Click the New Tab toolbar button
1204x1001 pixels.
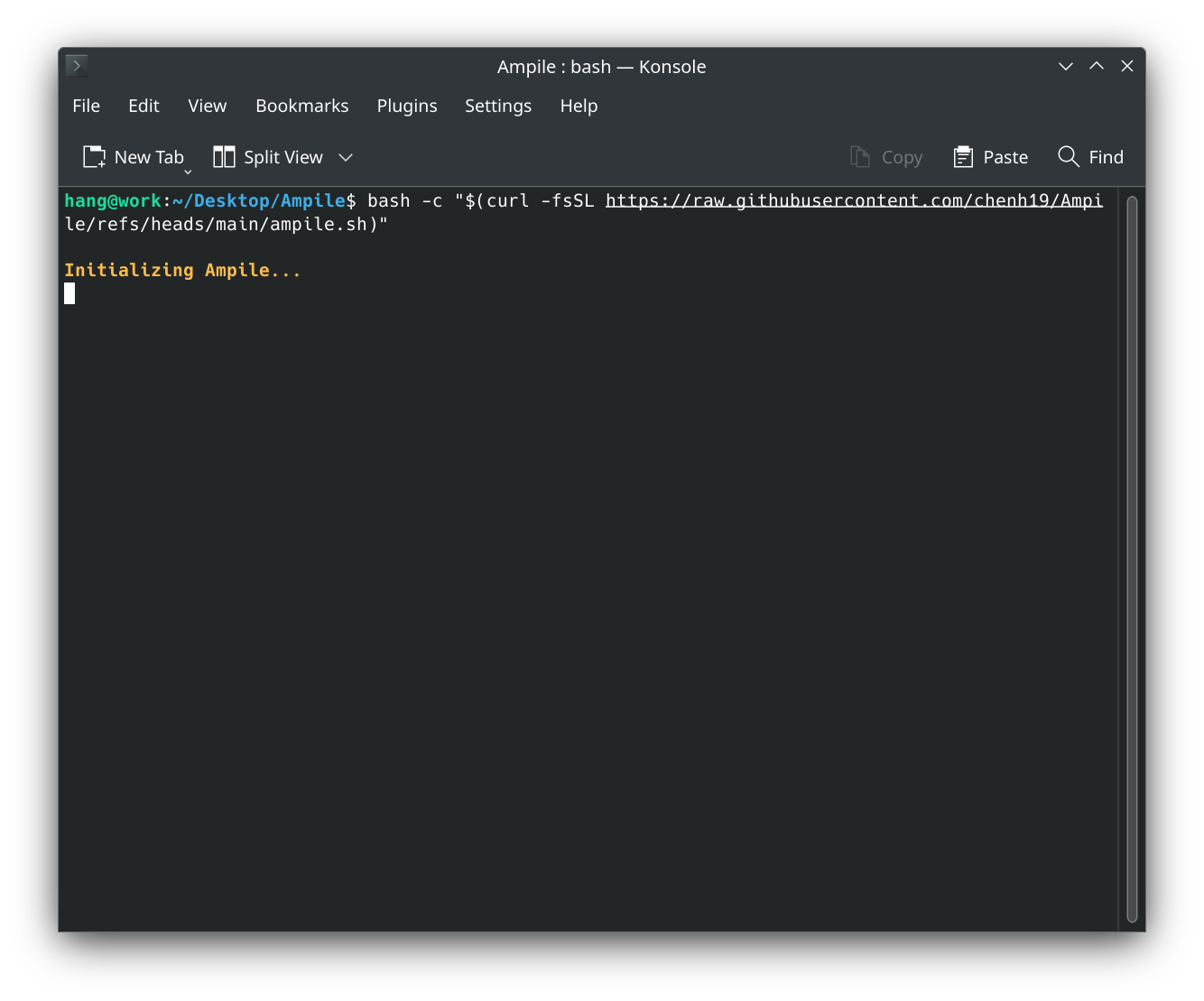[x=134, y=157]
